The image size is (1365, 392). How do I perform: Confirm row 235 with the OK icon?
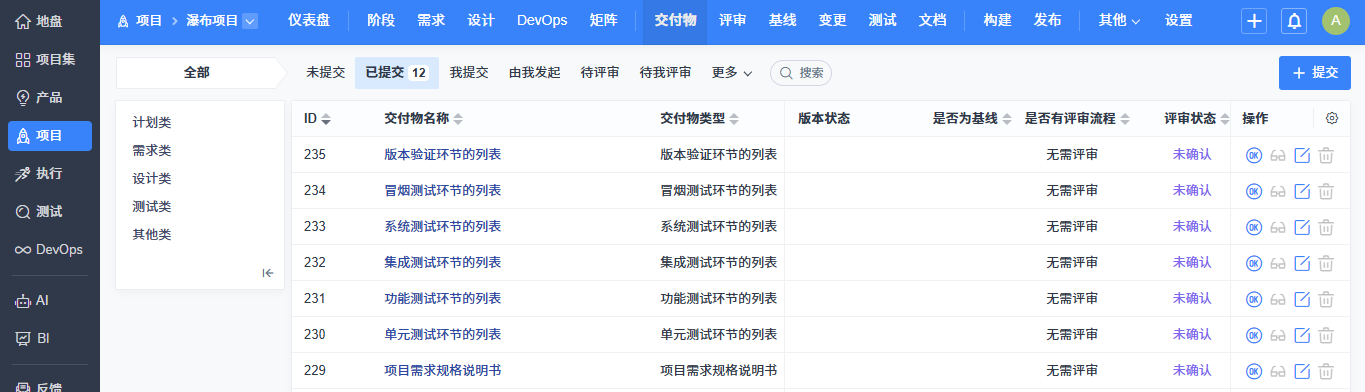click(x=1254, y=155)
